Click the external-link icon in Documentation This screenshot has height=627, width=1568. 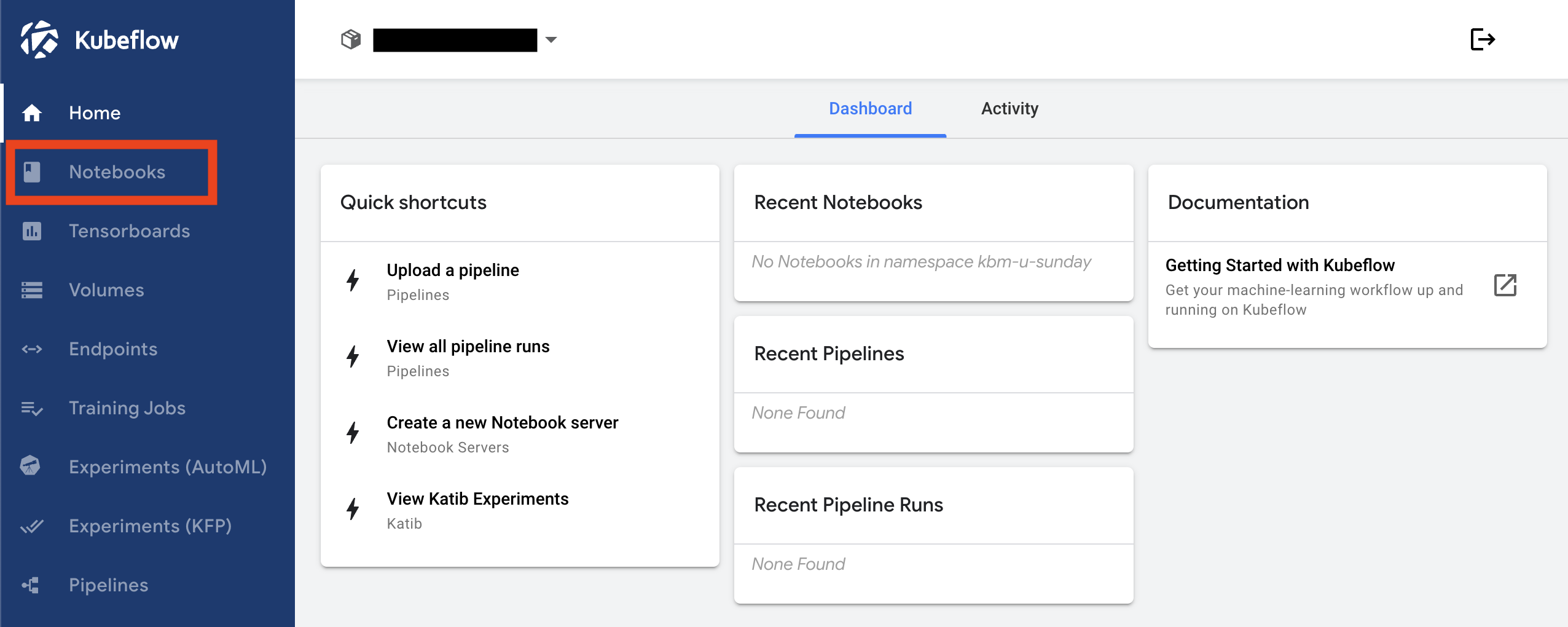(x=1505, y=285)
